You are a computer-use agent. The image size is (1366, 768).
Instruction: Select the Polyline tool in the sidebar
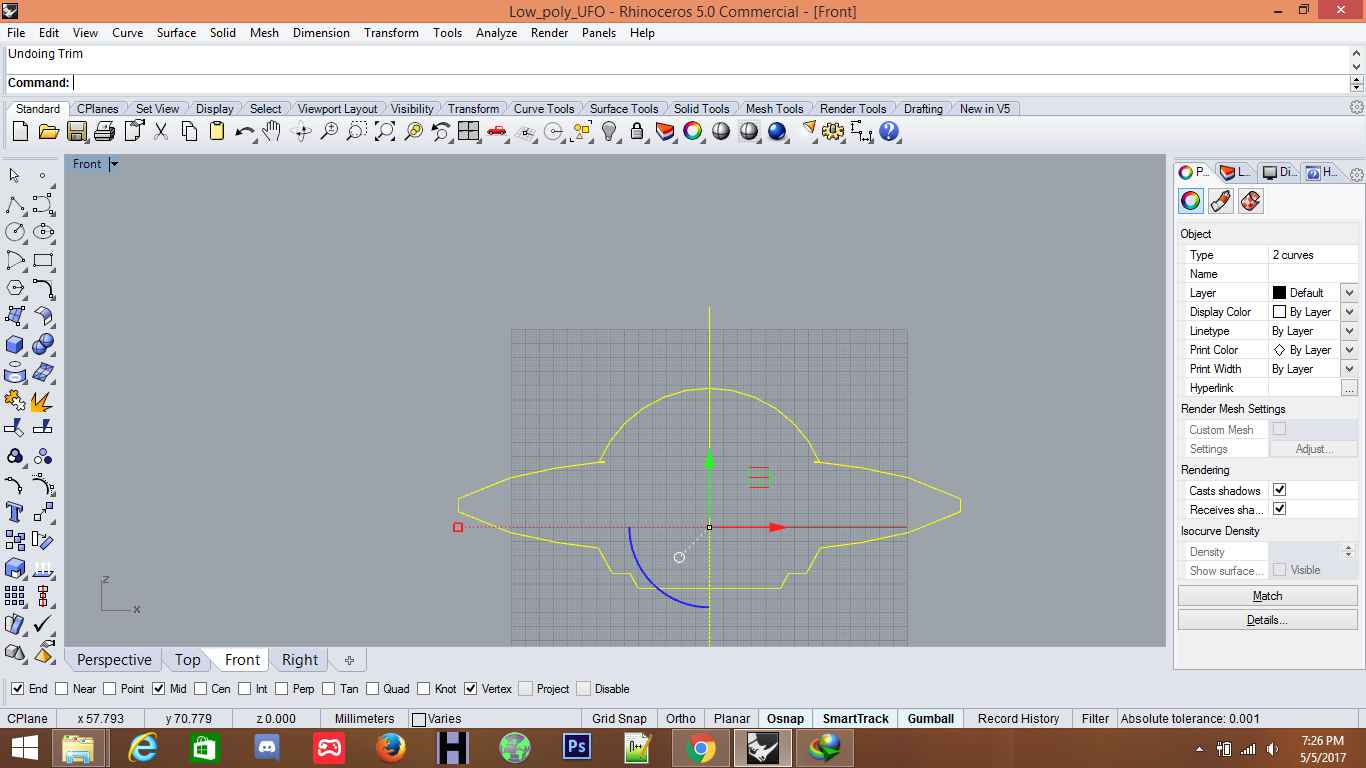click(14, 204)
